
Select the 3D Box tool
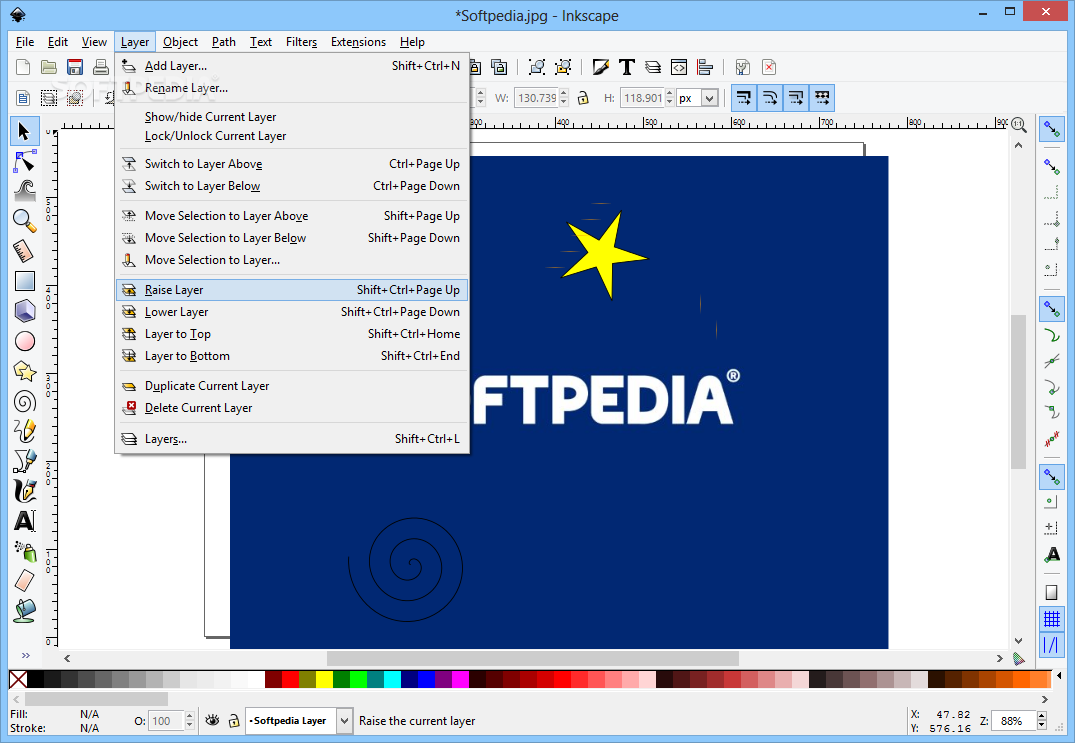[x=24, y=311]
